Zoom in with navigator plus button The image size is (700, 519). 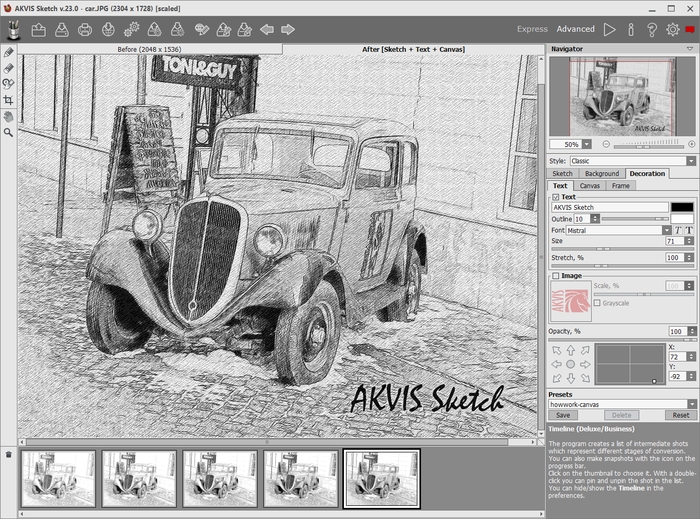(692, 144)
